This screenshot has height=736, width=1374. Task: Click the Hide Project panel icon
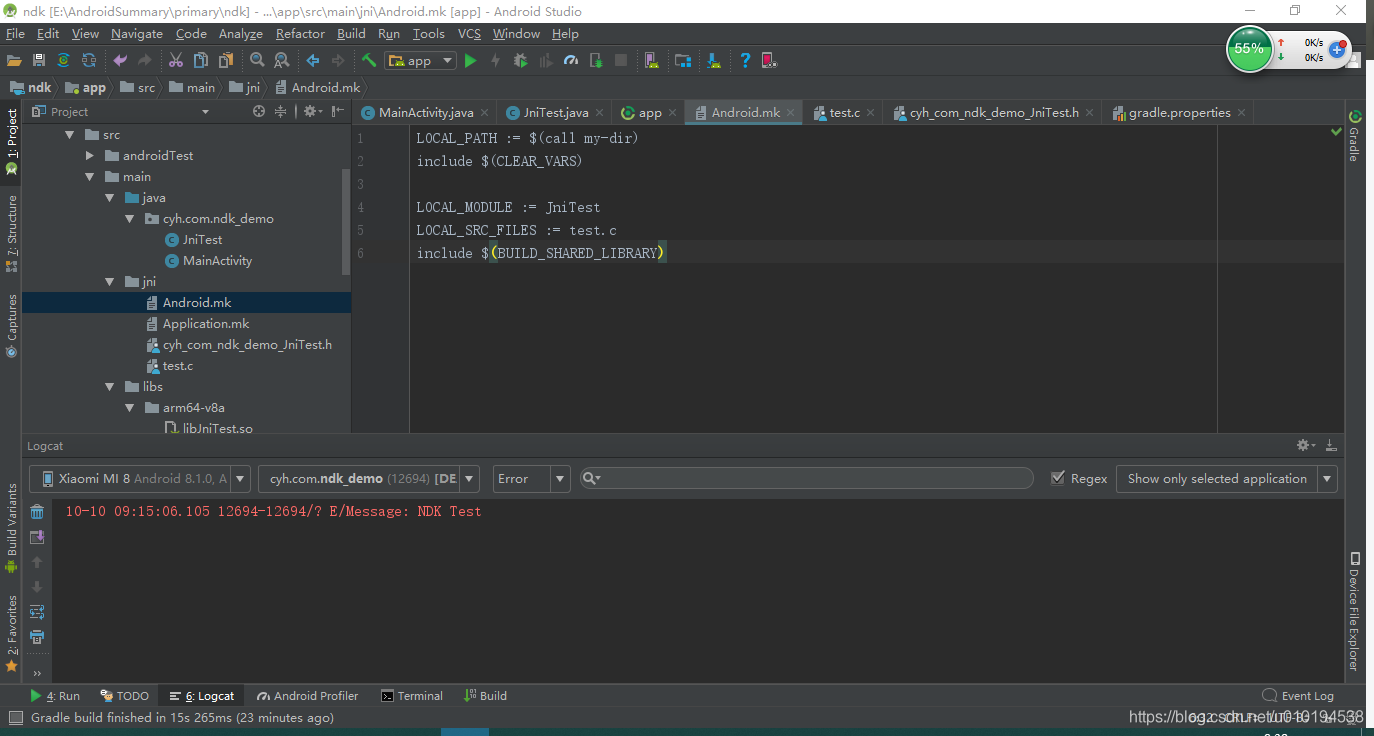pos(338,111)
